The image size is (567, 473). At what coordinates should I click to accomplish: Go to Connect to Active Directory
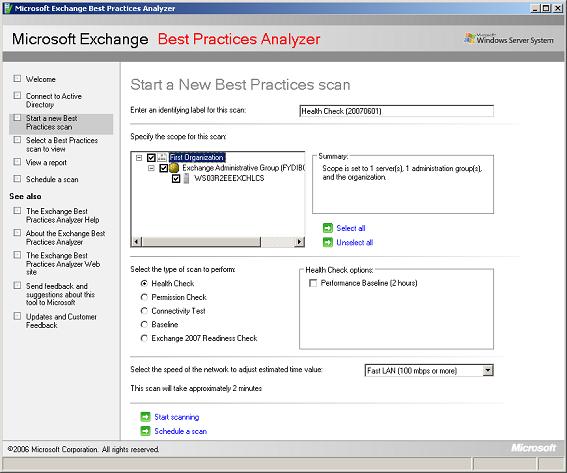click(54, 100)
